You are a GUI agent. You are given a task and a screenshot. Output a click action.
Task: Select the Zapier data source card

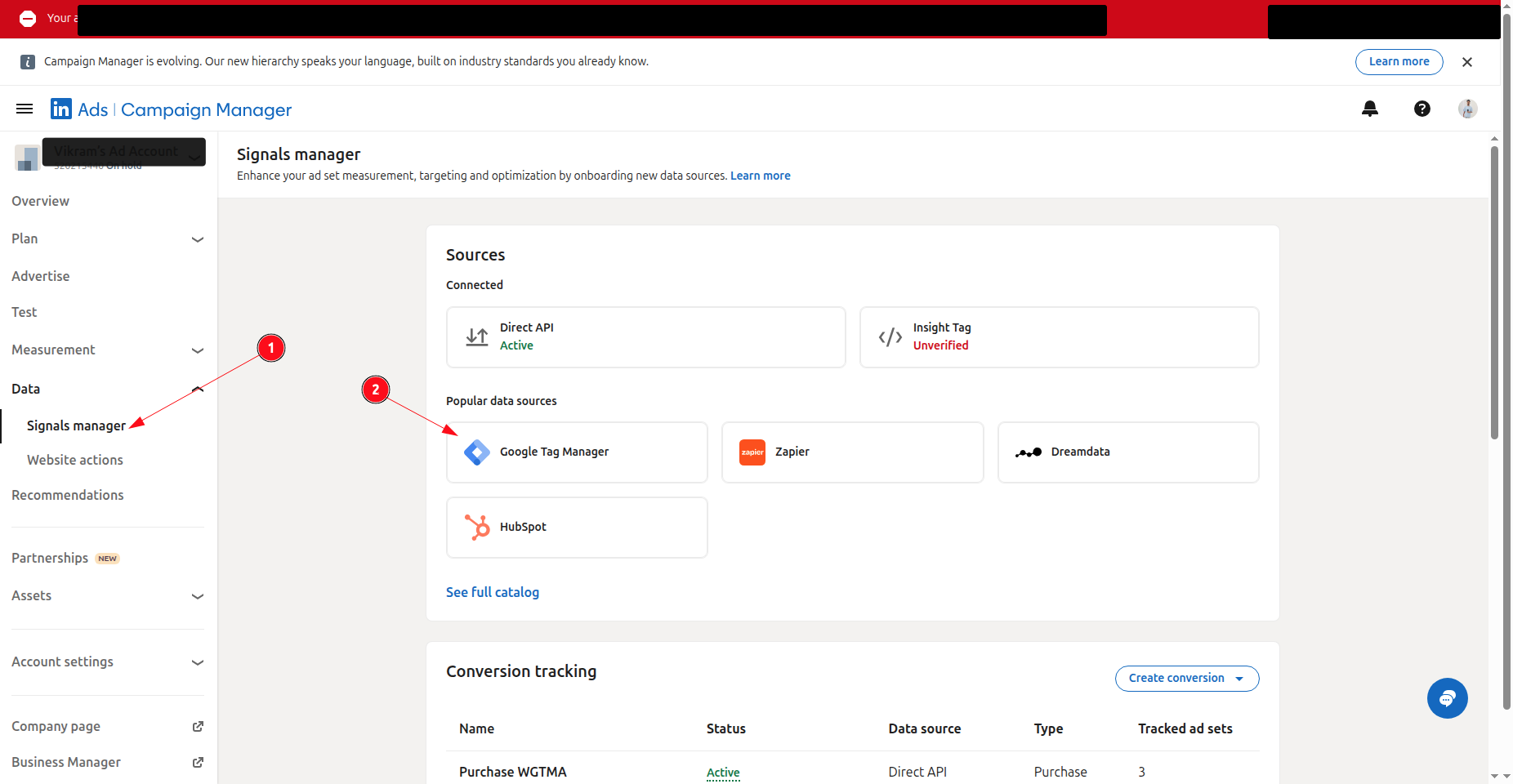point(853,452)
